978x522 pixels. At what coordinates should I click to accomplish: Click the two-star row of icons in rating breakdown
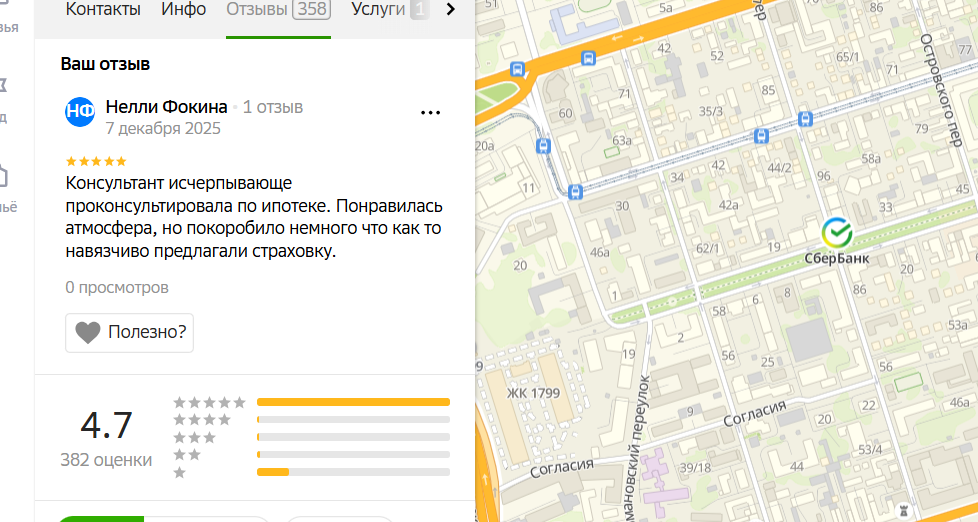pos(187,455)
